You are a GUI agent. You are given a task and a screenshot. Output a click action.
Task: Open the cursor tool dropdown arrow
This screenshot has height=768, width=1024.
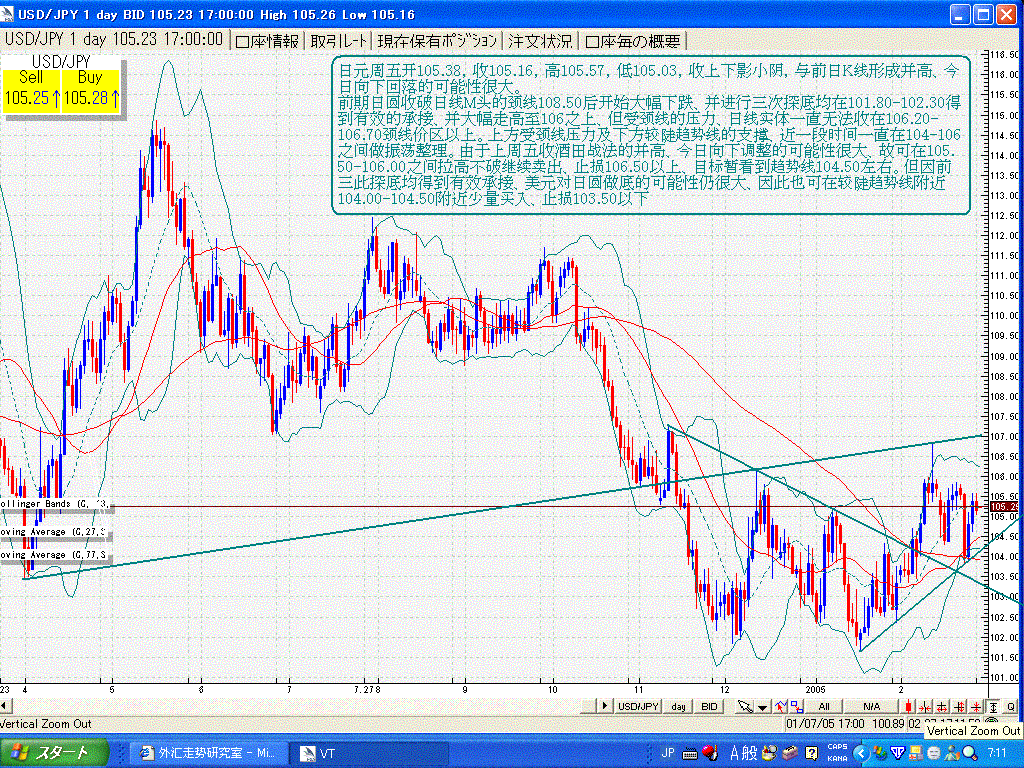tap(762, 707)
